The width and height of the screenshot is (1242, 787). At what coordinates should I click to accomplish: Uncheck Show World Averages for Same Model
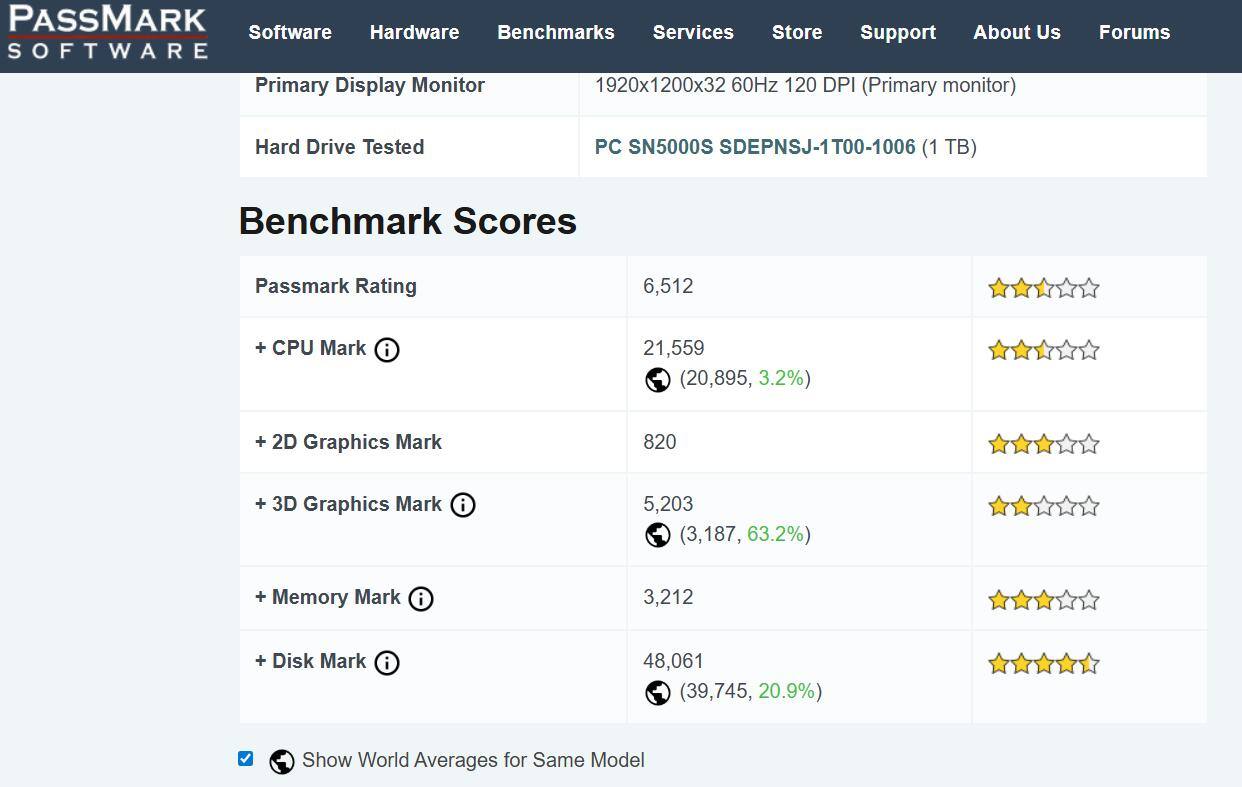245,758
